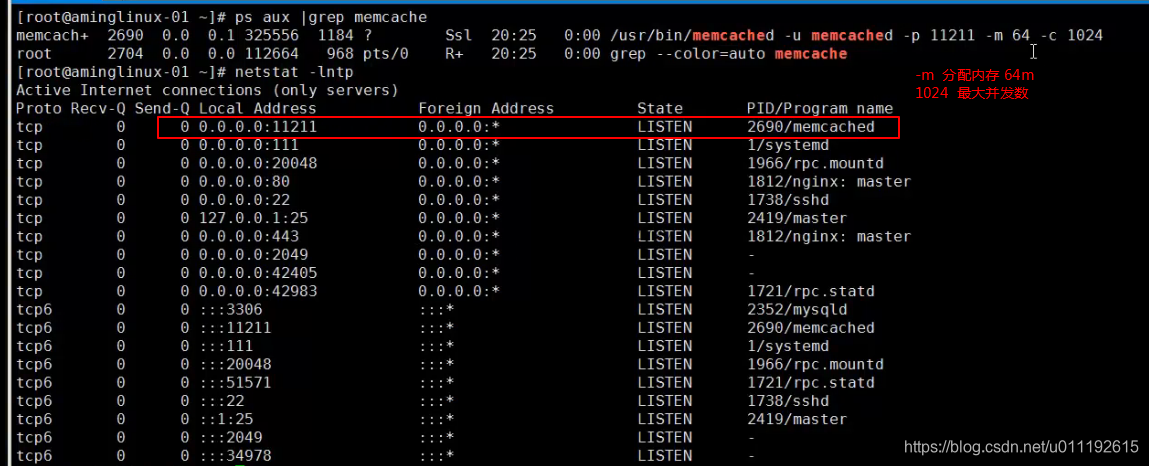Select the '2352/mysqld' program name
Viewport: 1149px width, 466px height.
point(797,309)
